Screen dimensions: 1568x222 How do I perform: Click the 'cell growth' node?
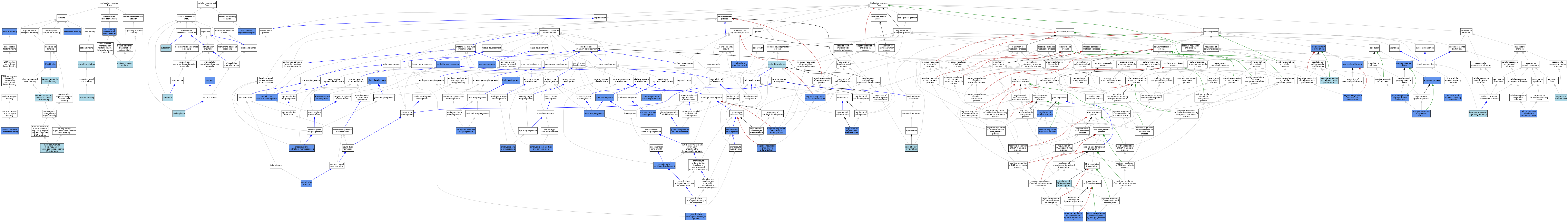(x=758, y=48)
